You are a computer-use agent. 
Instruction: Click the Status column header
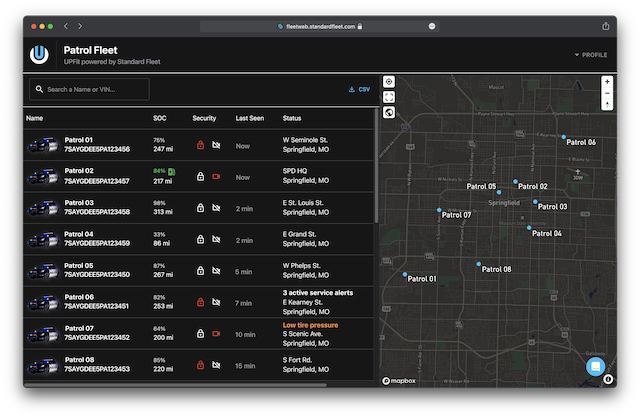coord(292,118)
